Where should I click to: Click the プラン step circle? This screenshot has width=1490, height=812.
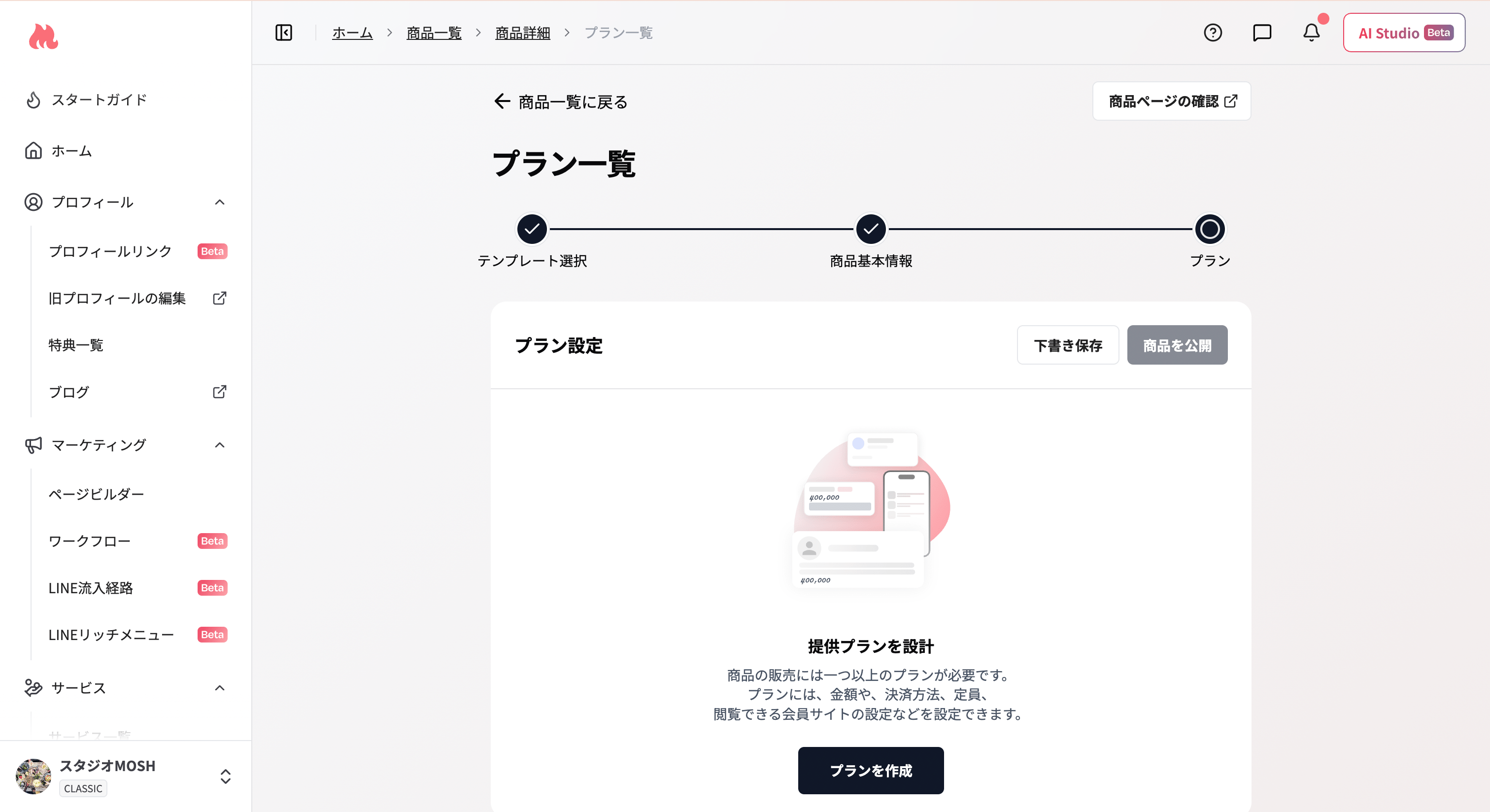pos(1210,230)
